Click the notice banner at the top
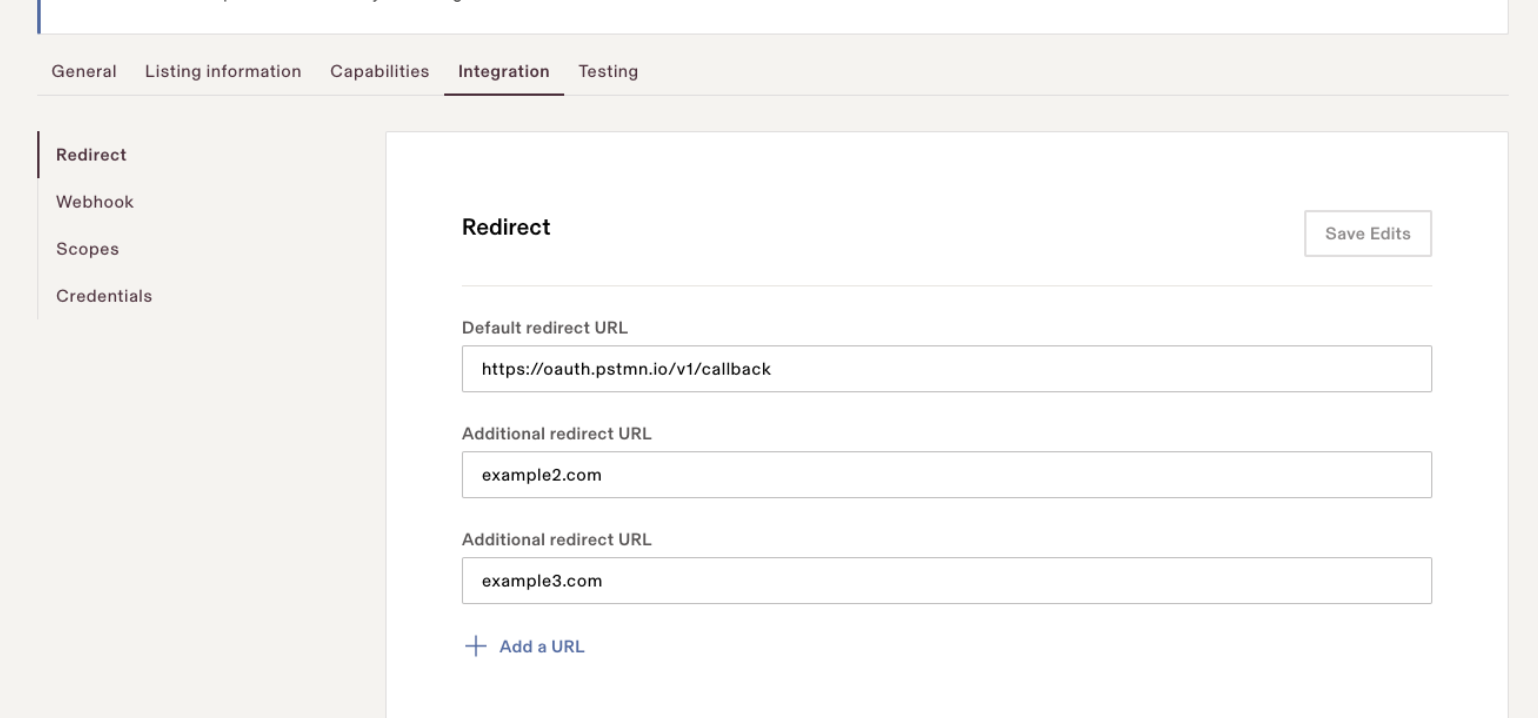This screenshot has width=1538, height=718. coord(772,16)
